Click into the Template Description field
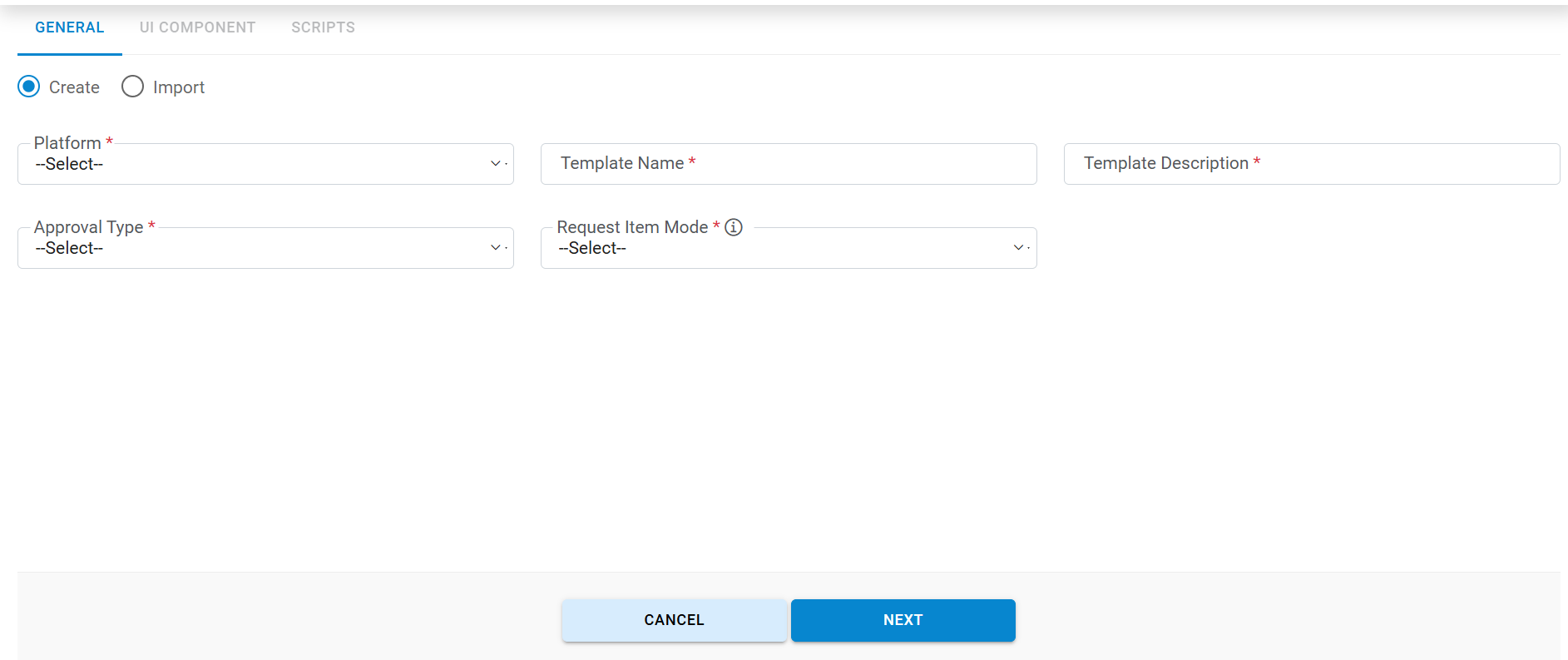This screenshot has width=1568, height=660. pyautogui.click(x=1312, y=164)
